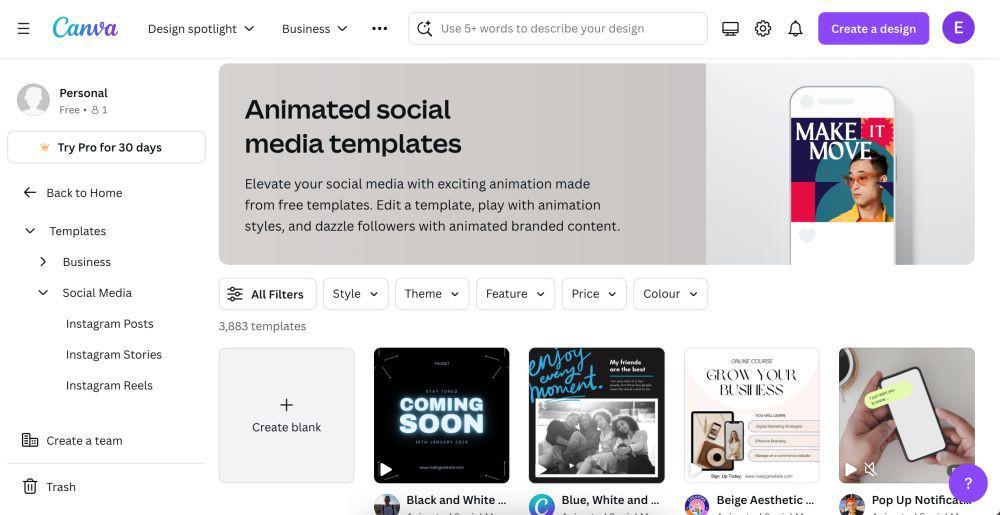The width and height of the screenshot is (1000, 515).
Task: Collapse the Templates tree section
Action: [x=30, y=231]
